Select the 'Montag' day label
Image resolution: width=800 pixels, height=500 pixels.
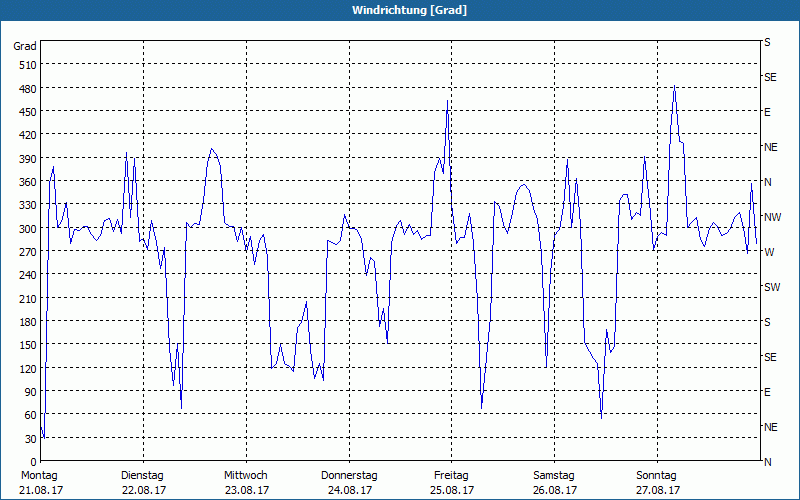pos(39,476)
